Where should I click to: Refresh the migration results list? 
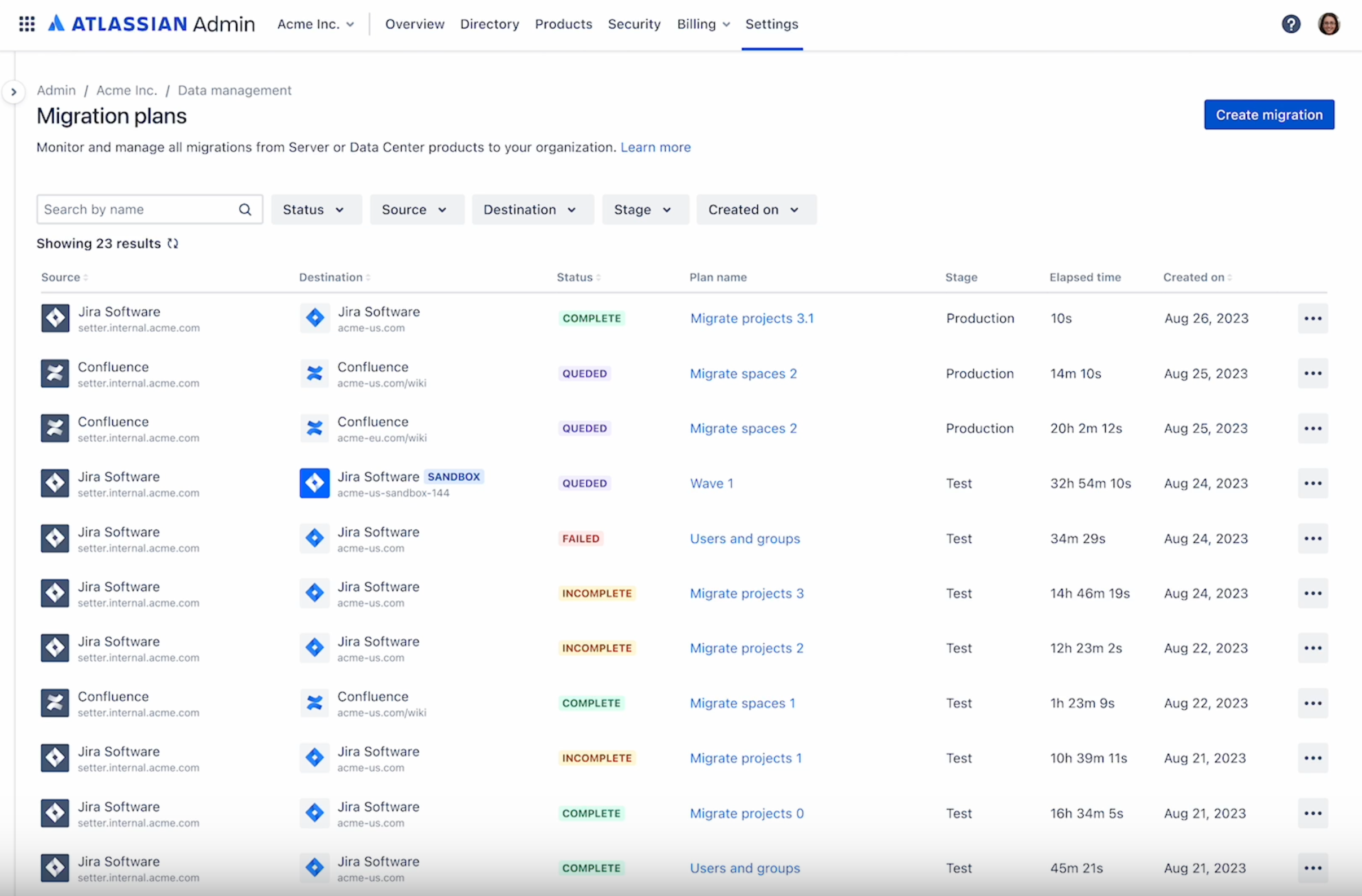(173, 243)
